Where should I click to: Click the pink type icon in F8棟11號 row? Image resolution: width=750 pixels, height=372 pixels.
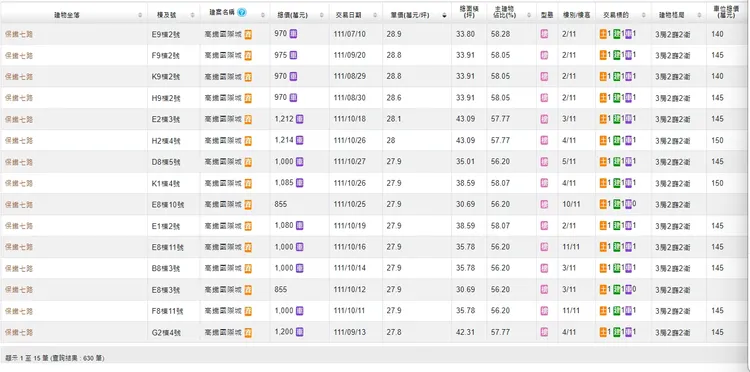544,311
